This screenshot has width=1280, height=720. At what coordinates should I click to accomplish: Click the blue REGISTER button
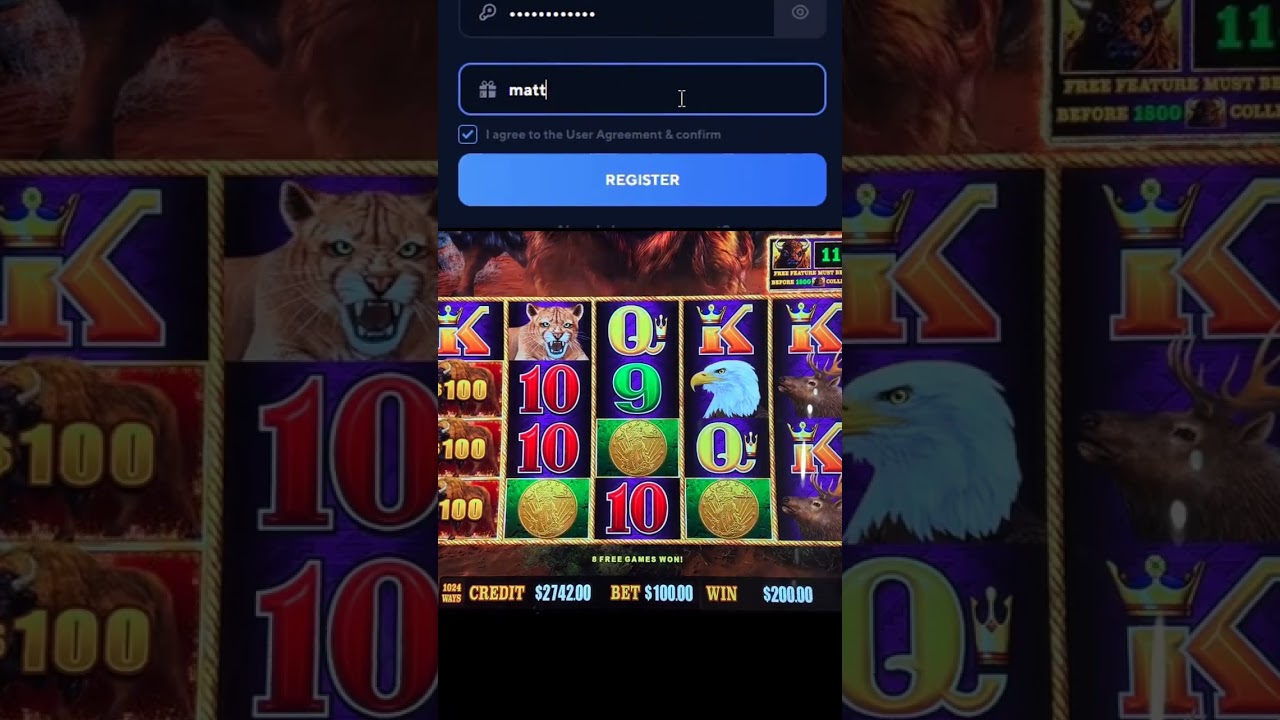point(642,180)
